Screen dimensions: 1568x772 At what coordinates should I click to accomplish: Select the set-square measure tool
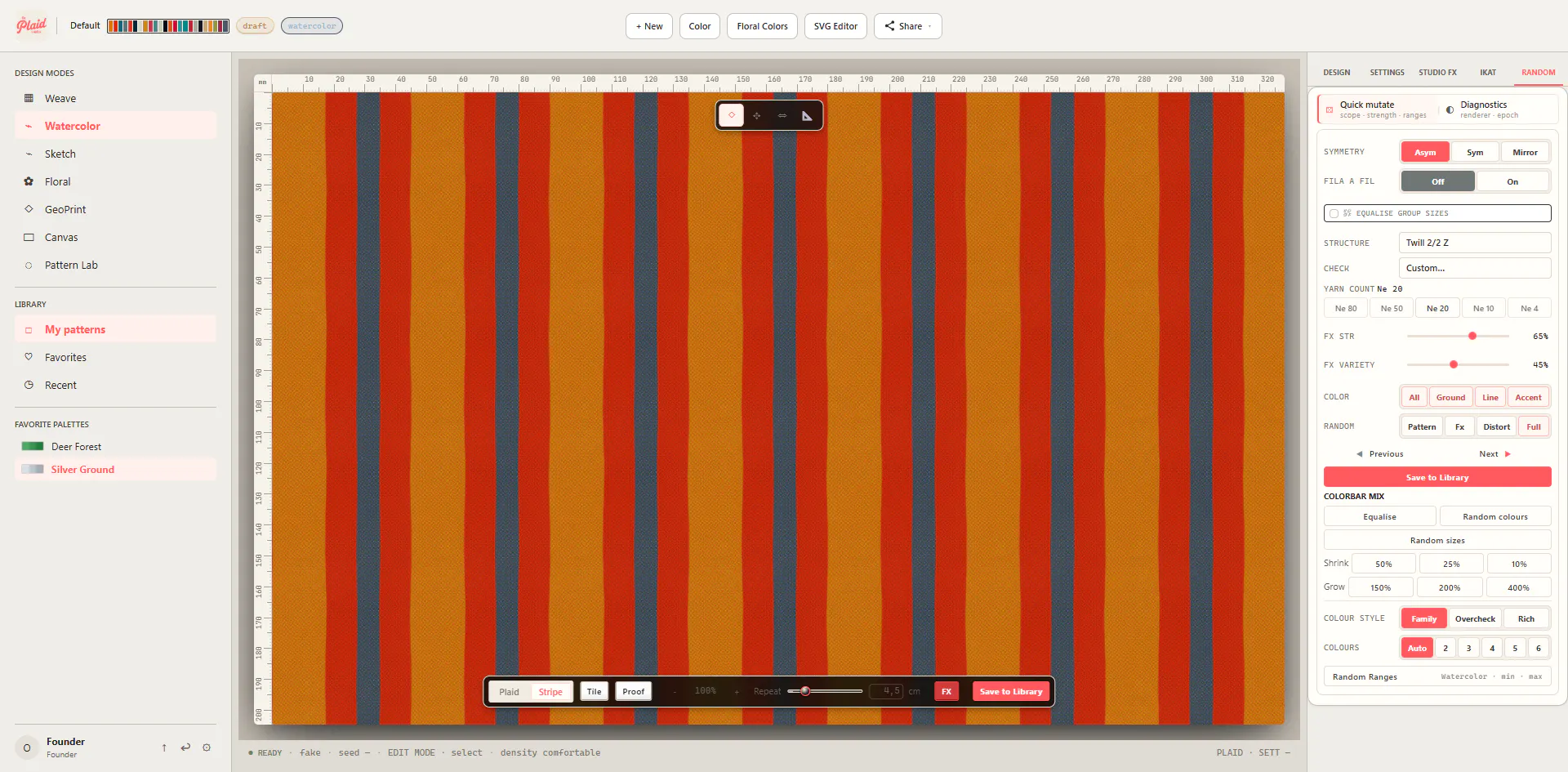pyautogui.click(x=807, y=115)
